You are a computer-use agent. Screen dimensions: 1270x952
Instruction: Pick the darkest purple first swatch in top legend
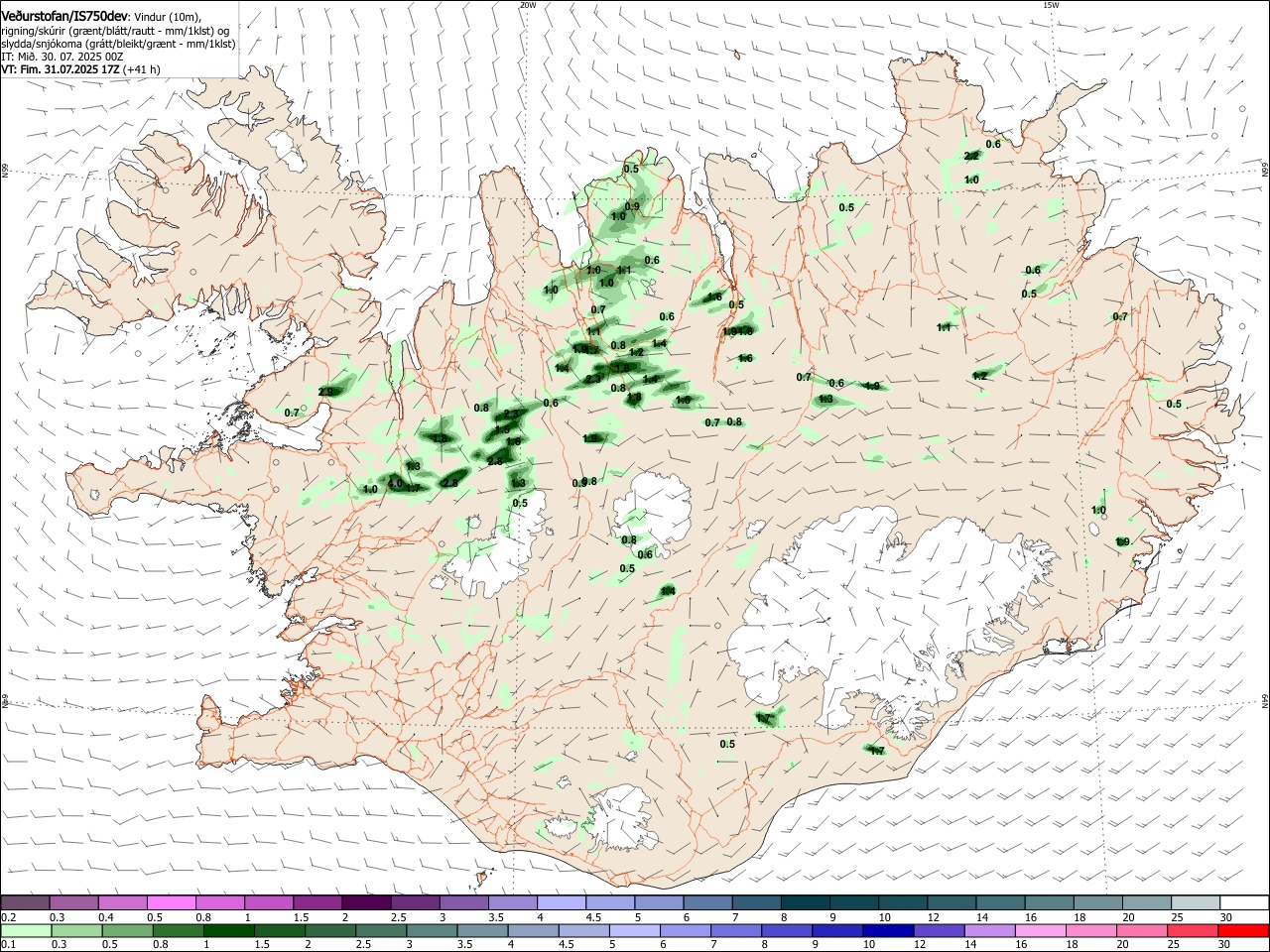tap(26, 902)
